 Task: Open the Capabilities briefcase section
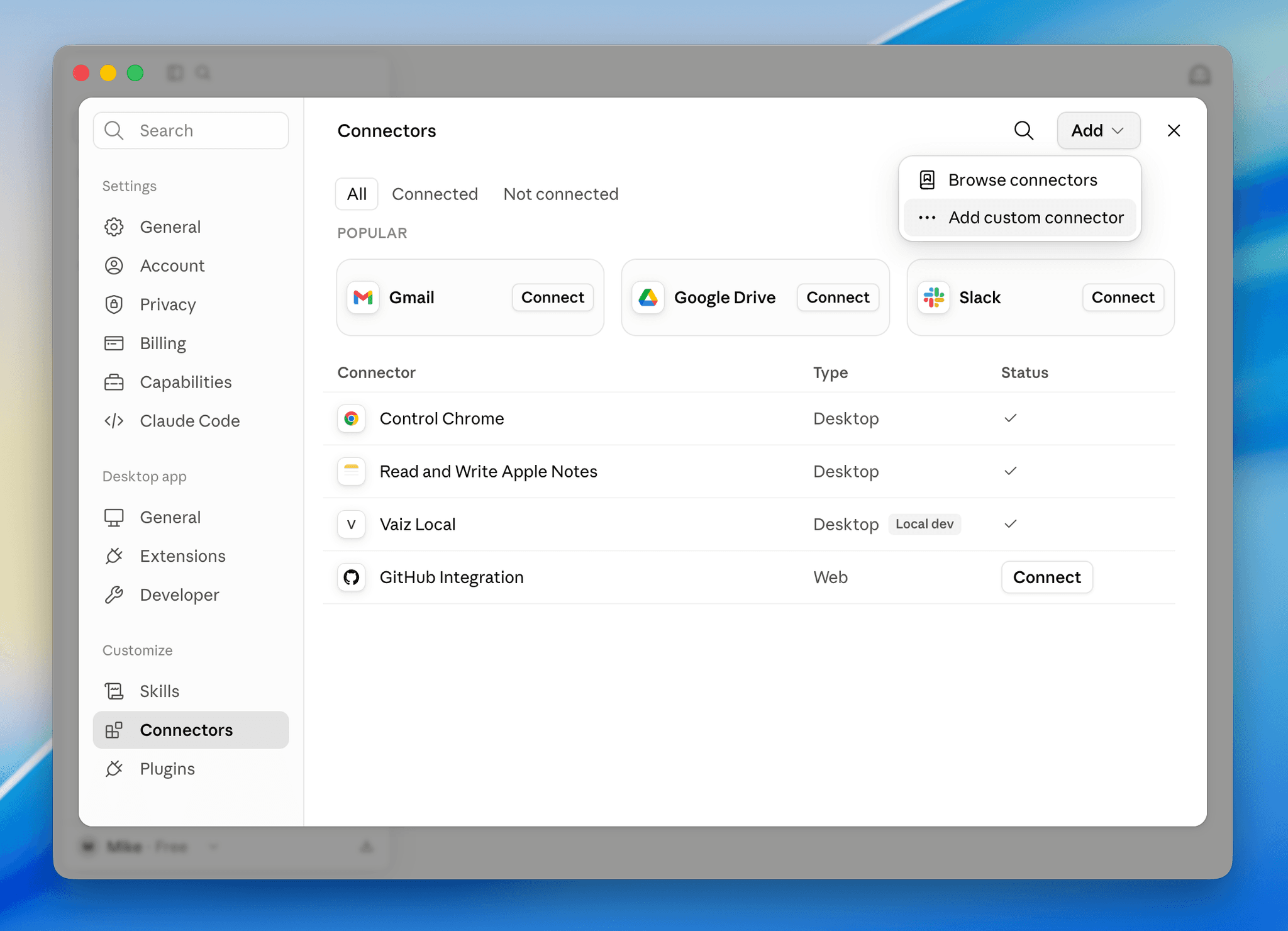[x=191, y=382]
